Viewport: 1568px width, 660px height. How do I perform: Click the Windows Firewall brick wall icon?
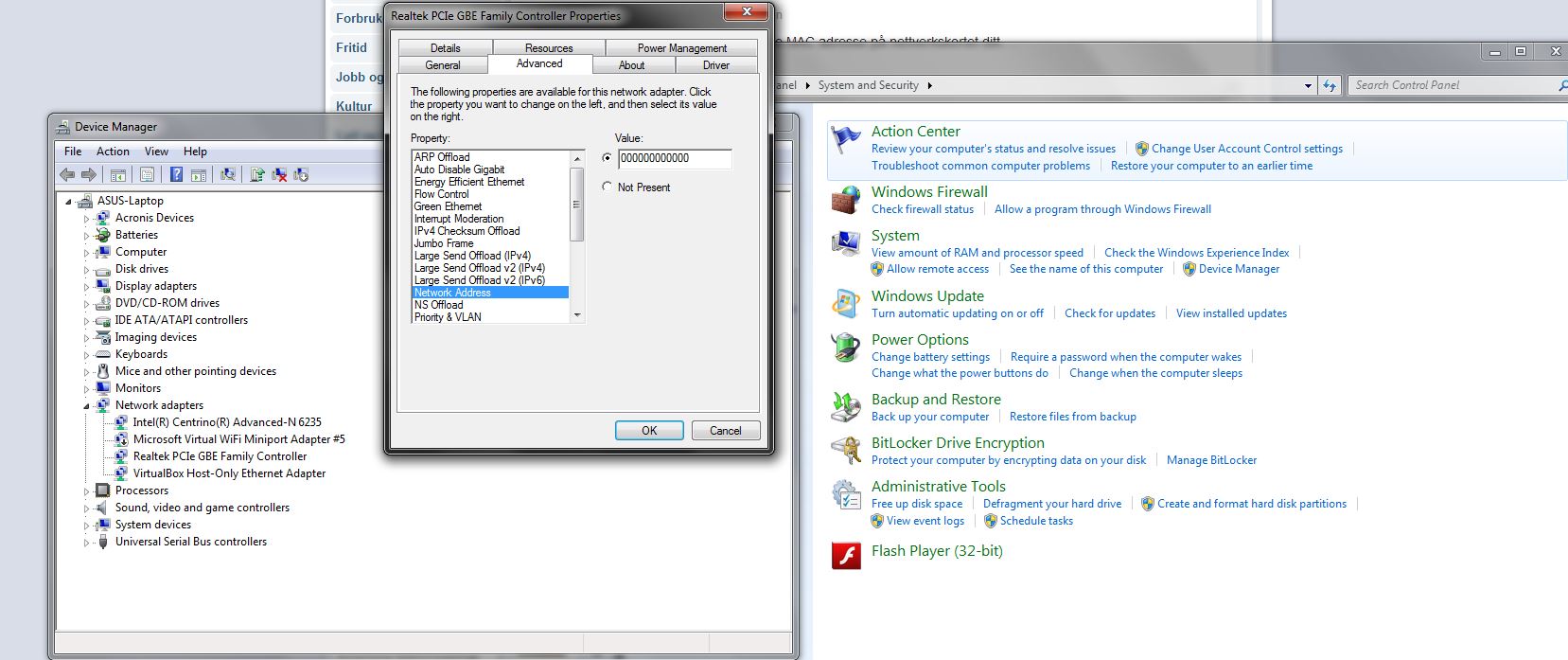tap(845, 200)
